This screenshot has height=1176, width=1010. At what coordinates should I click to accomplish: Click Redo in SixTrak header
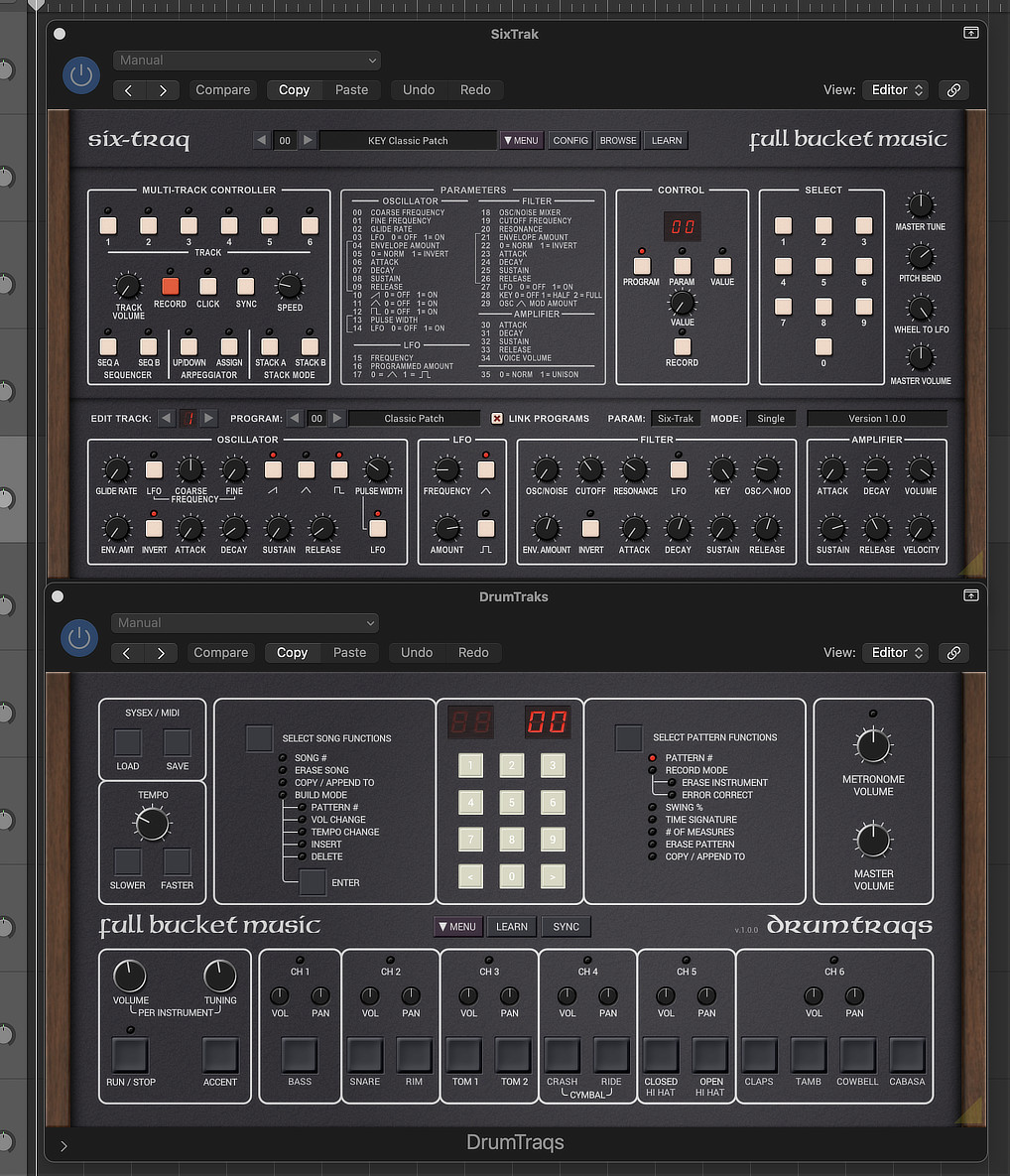475,90
